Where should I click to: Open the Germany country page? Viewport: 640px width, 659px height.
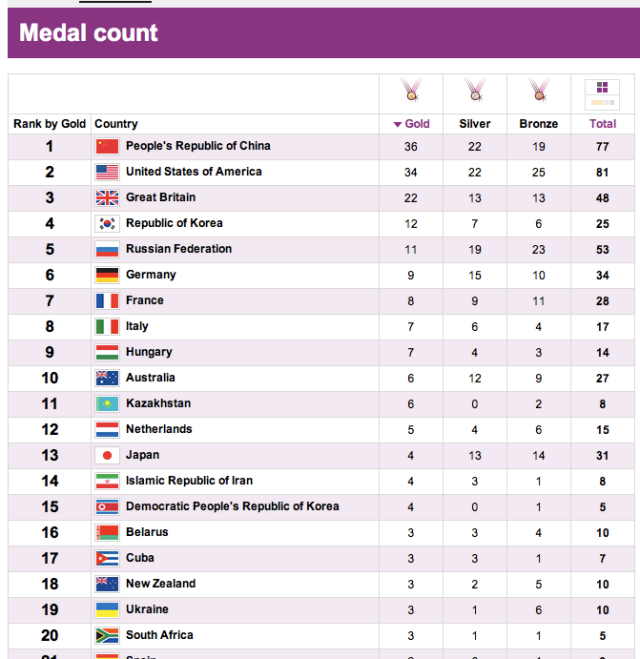(x=150, y=275)
